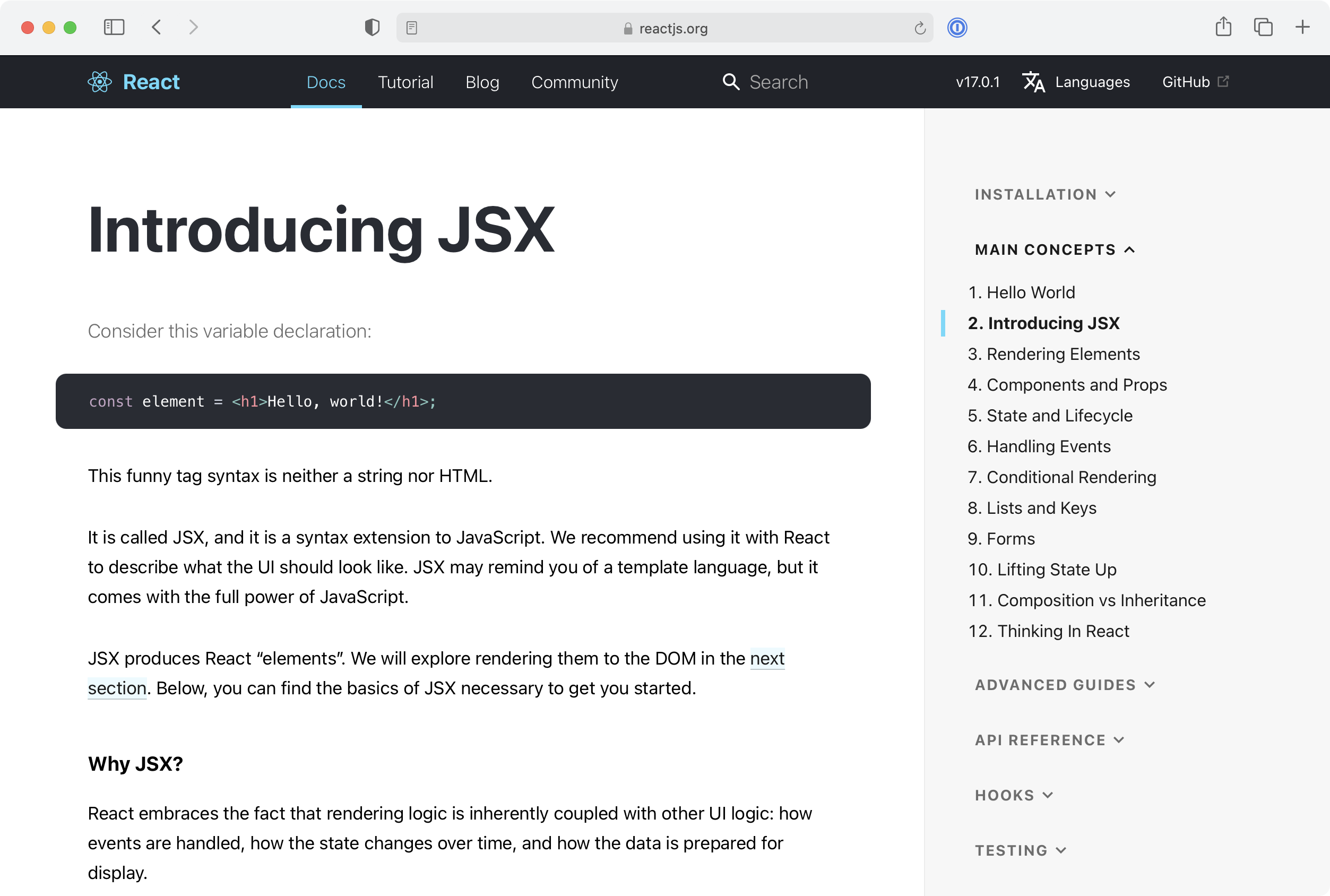The image size is (1330, 896).
Task: Toggle the Safari sidebar icon
Action: pyautogui.click(x=114, y=27)
